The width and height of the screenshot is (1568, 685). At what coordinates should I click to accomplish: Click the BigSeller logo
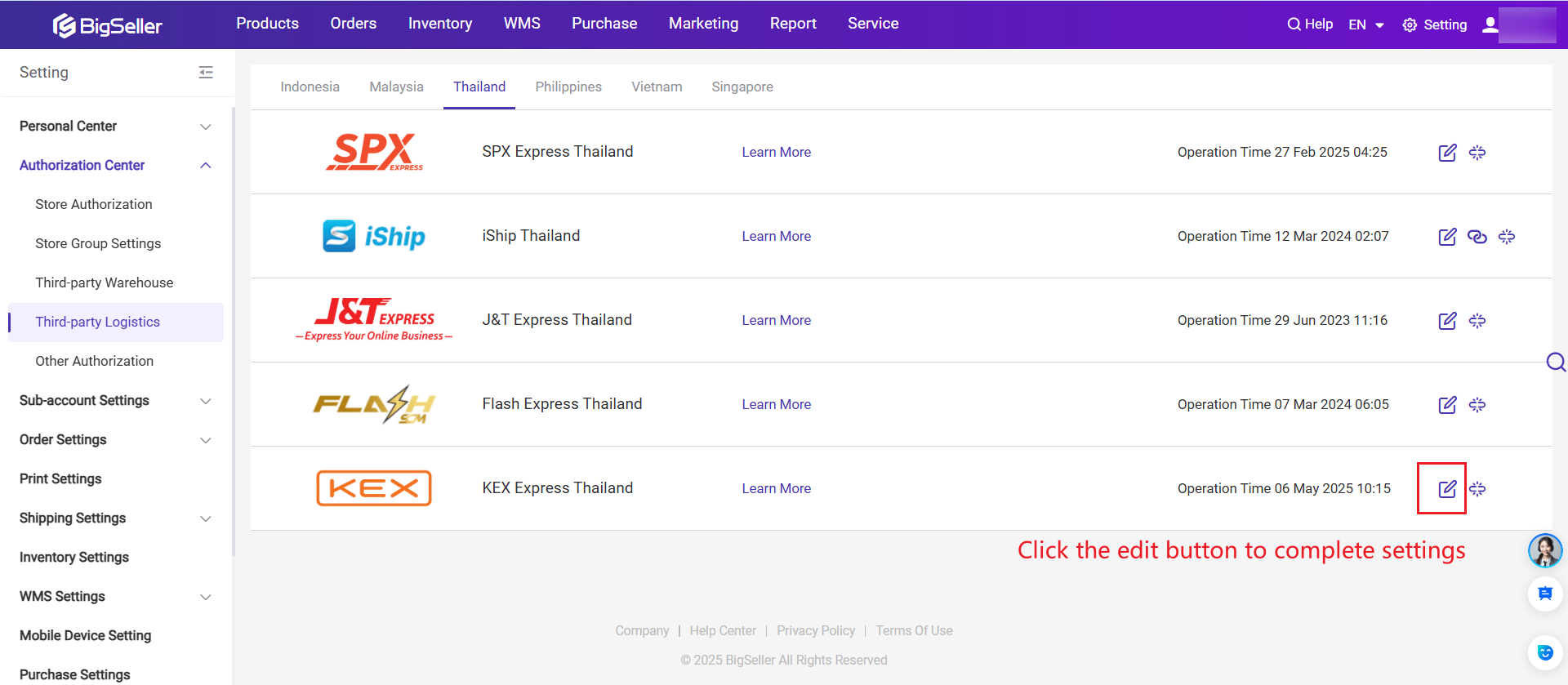[x=107, y=26]
